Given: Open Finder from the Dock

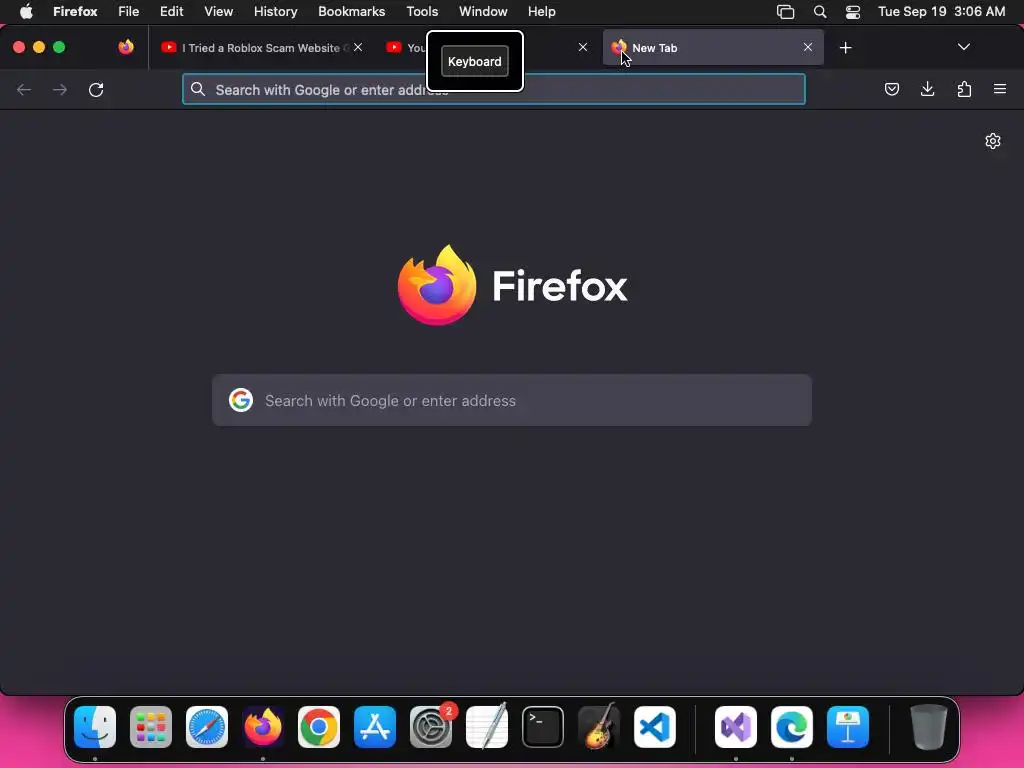Looking at the screenshot, I should tap(95, 727).
